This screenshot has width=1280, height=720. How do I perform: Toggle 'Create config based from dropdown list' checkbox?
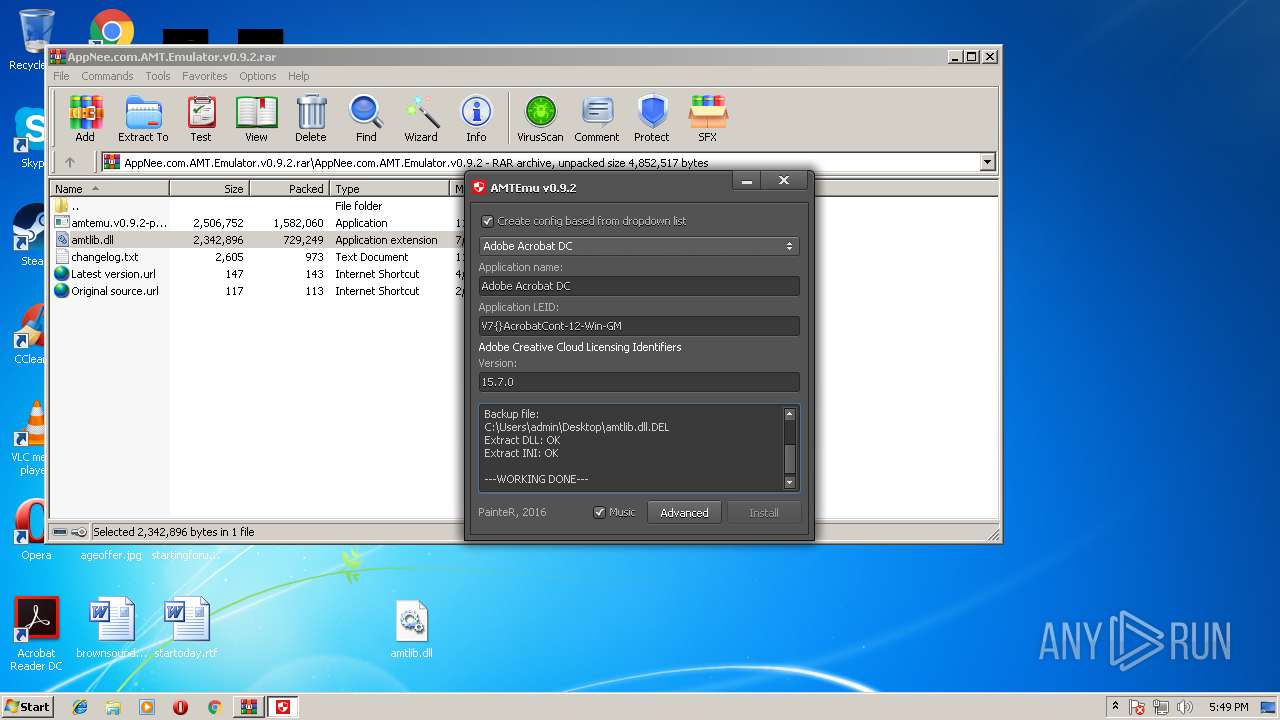coord(488,221)
